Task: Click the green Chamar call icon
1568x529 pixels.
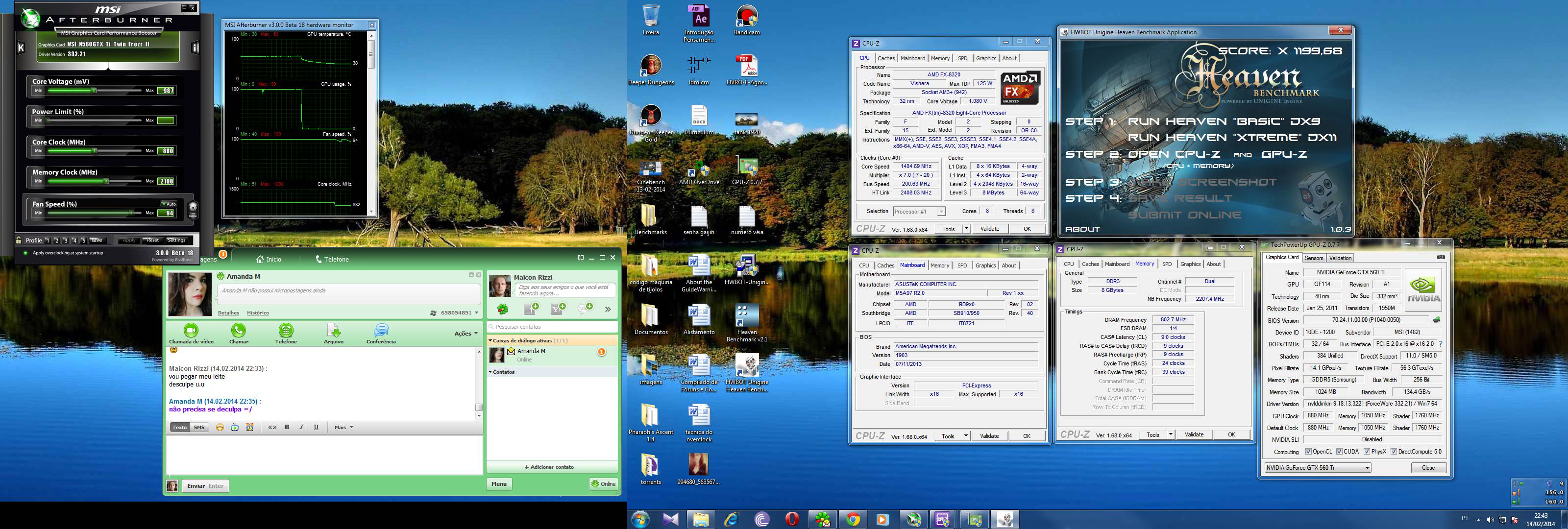Action: (x=239, y=331)
